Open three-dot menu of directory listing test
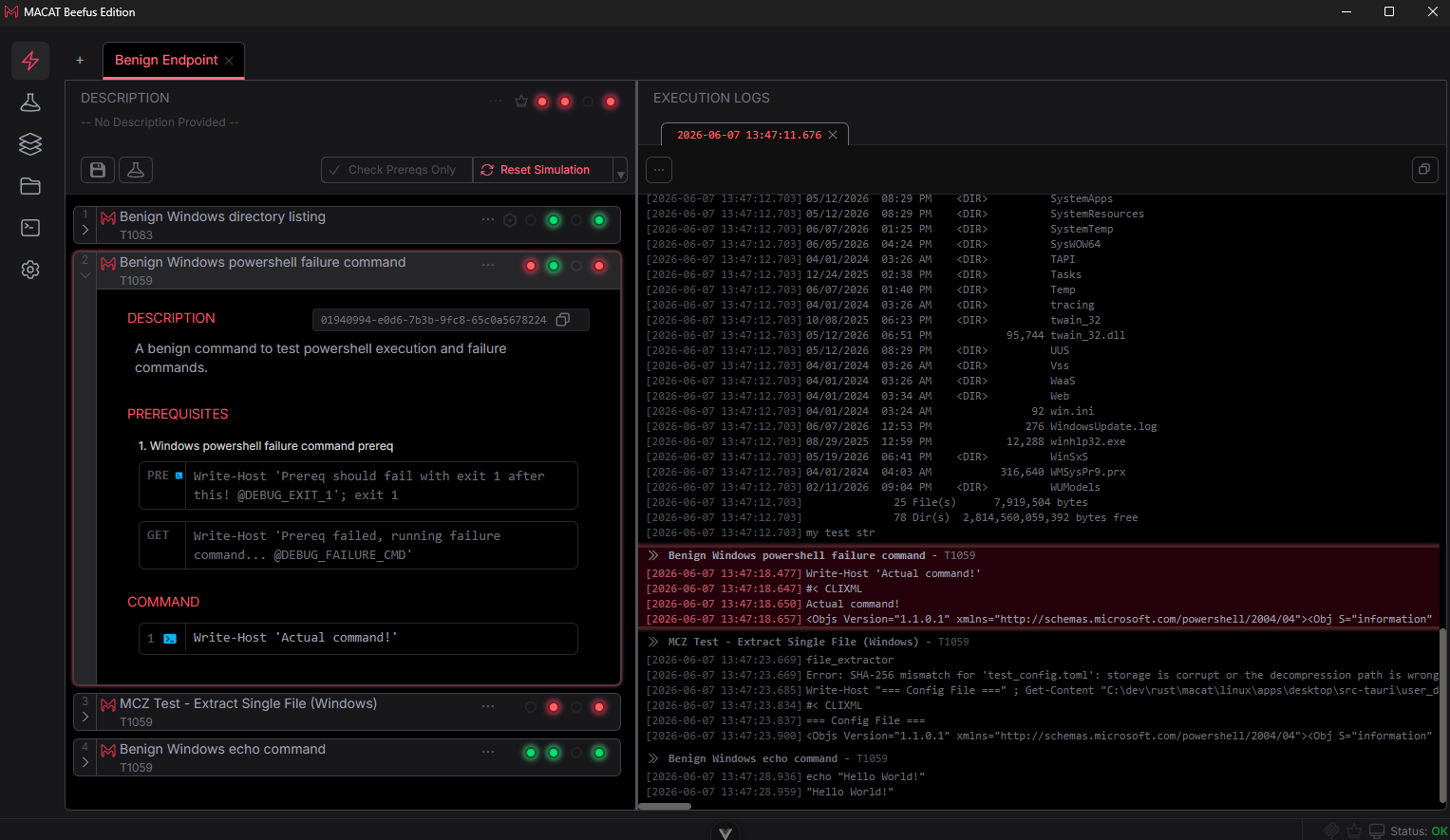 [x=488, y=219]
